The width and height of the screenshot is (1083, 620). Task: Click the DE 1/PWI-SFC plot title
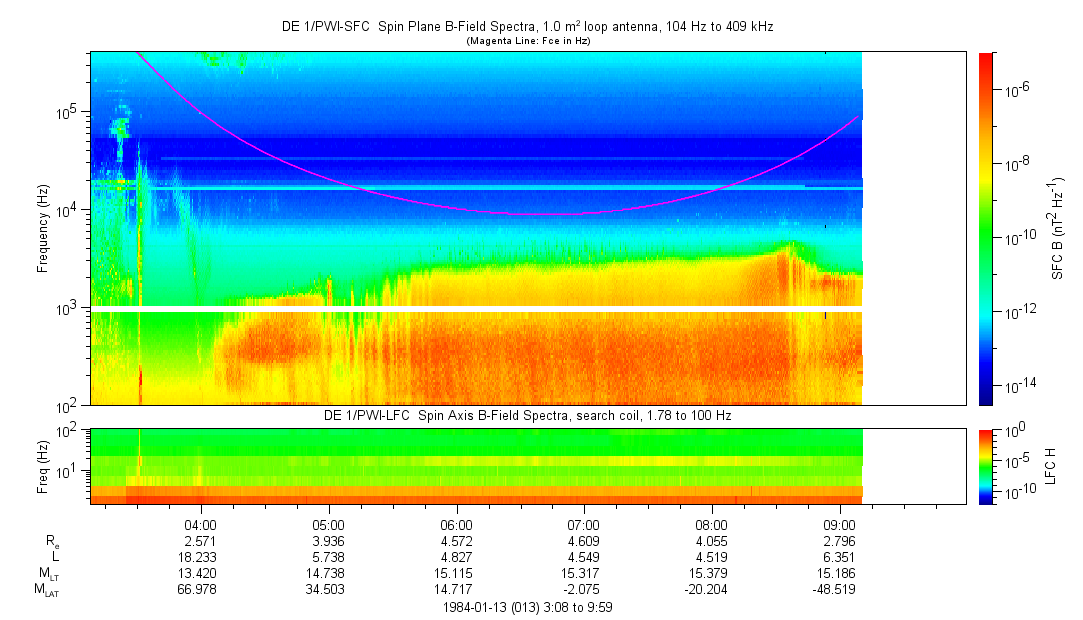tap(527, 27)
